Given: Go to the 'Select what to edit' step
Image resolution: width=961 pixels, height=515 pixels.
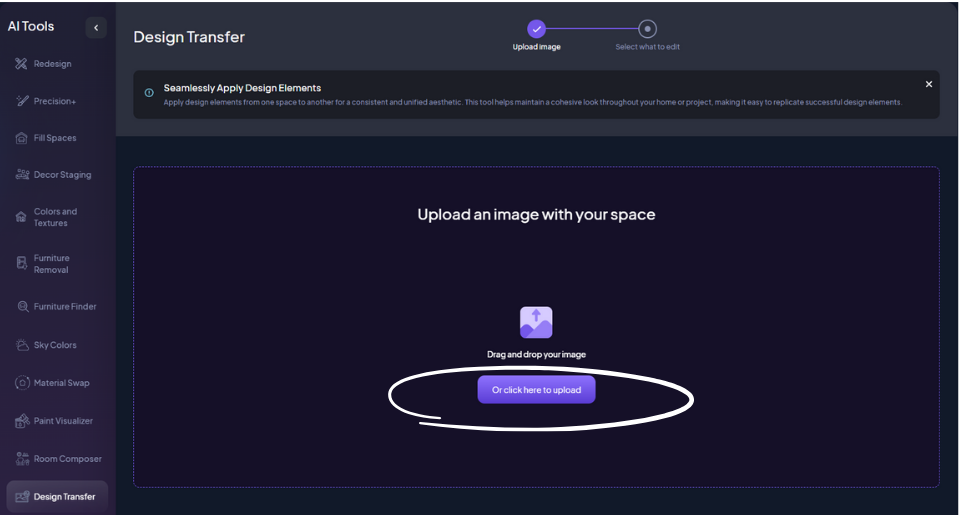Looking at the screenshot, I should [647, 29].
